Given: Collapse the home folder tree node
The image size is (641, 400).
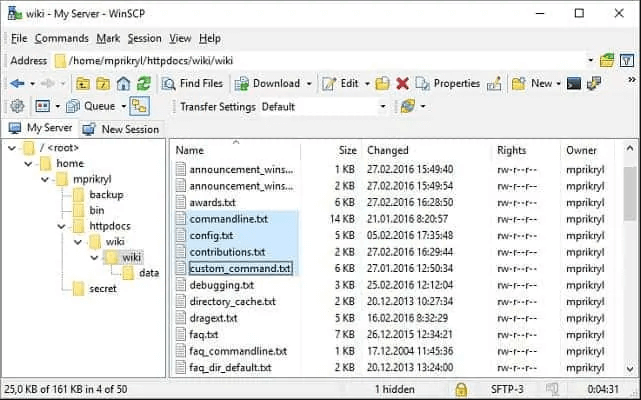Looking at the screenshot, I should pos(28,164).
